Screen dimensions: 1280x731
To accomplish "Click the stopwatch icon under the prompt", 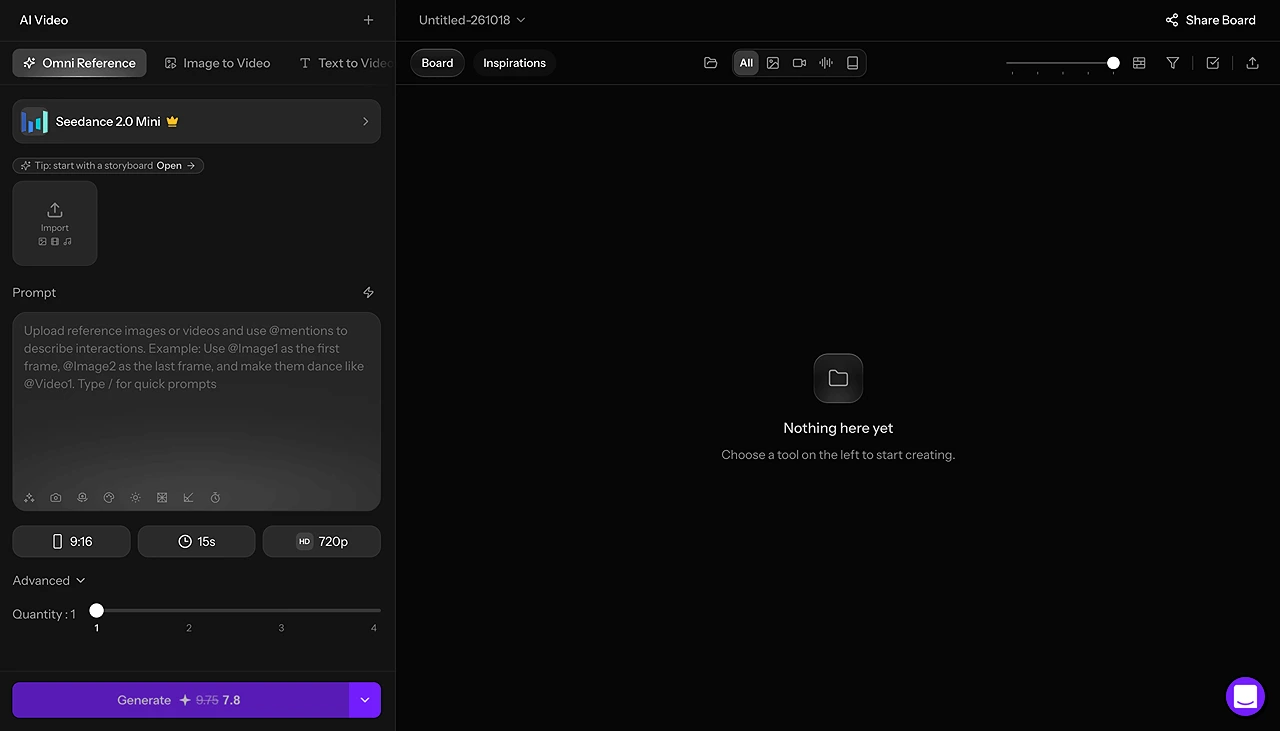I will point(215,498).
